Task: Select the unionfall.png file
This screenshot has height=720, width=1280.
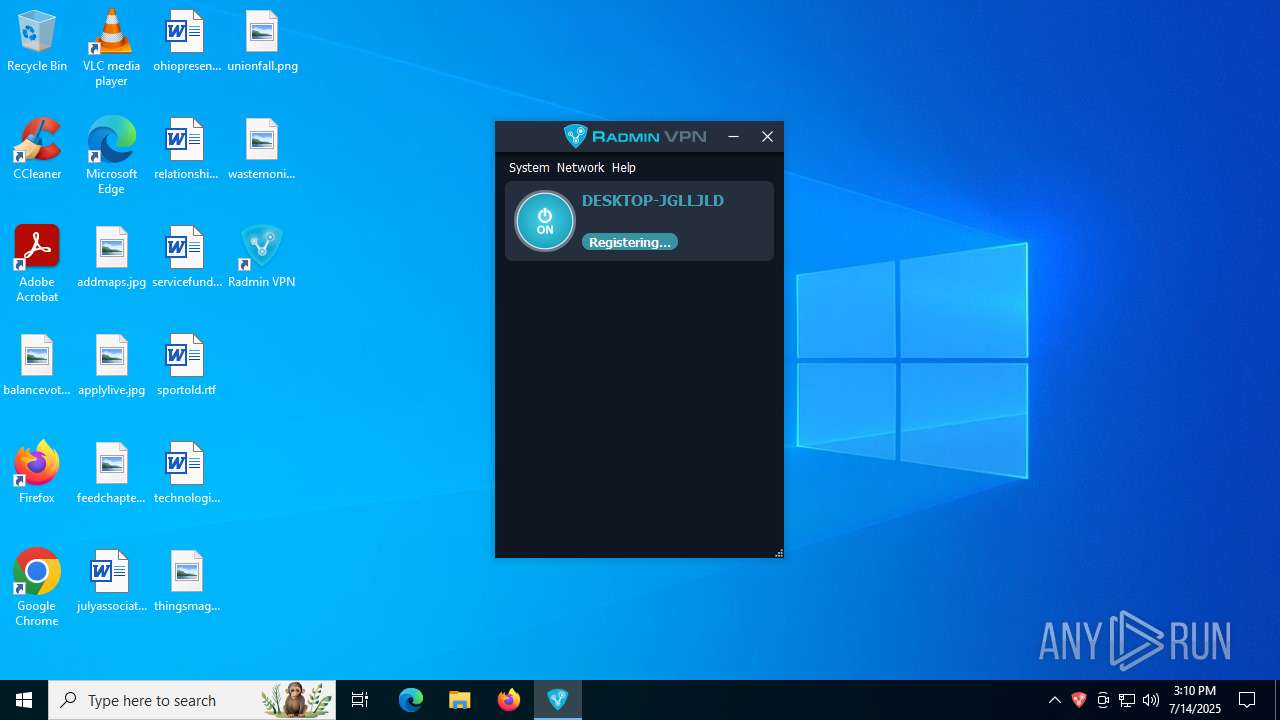Action: [262, 42]
